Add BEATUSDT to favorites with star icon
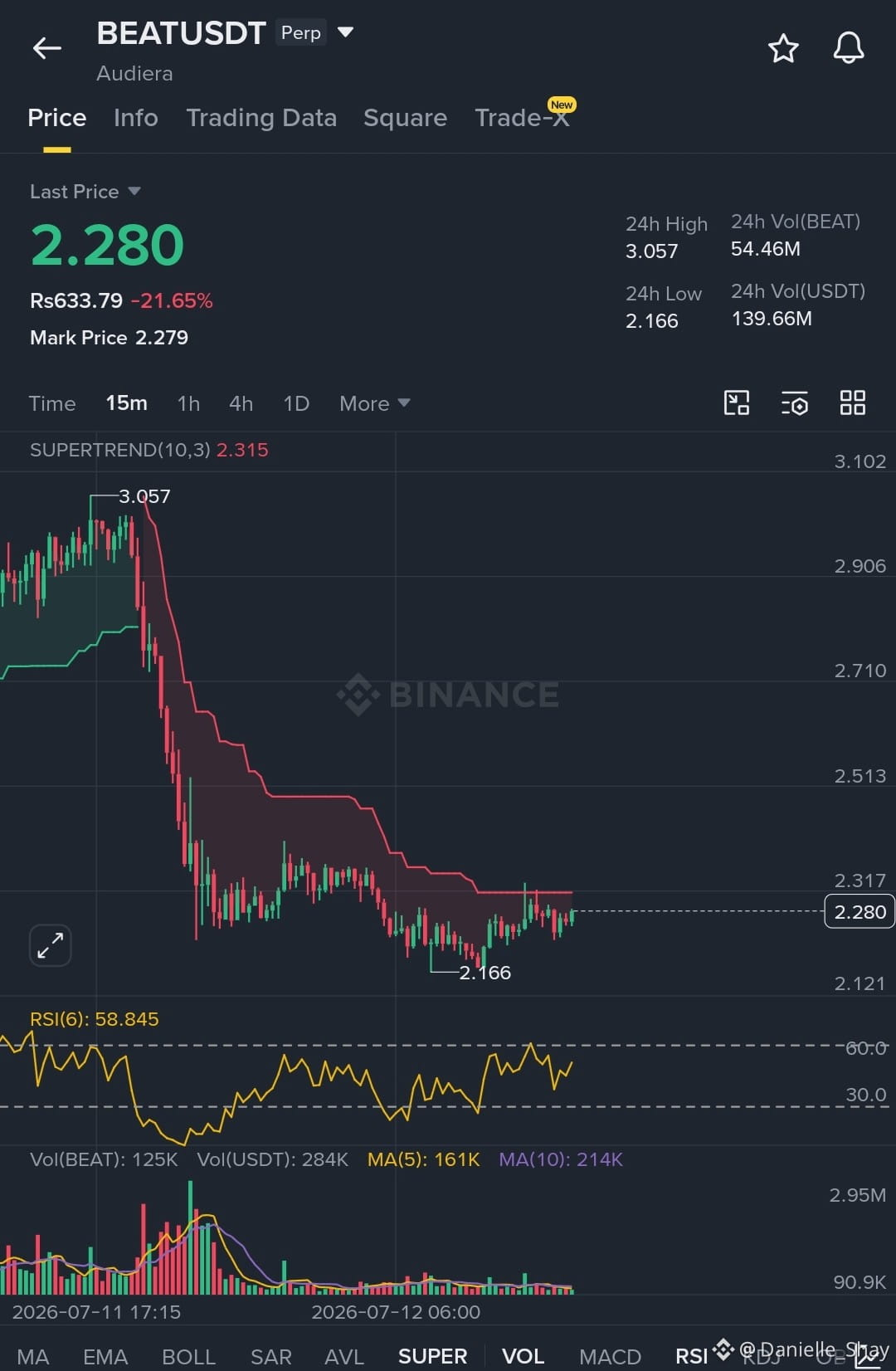Screen dimensions: 896x1371 click(783, 48)
